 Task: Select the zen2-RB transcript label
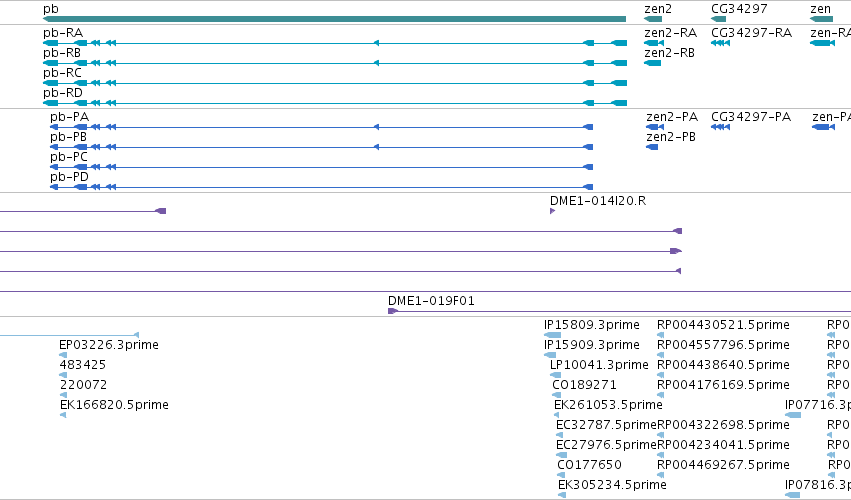(x=669, y=53)
